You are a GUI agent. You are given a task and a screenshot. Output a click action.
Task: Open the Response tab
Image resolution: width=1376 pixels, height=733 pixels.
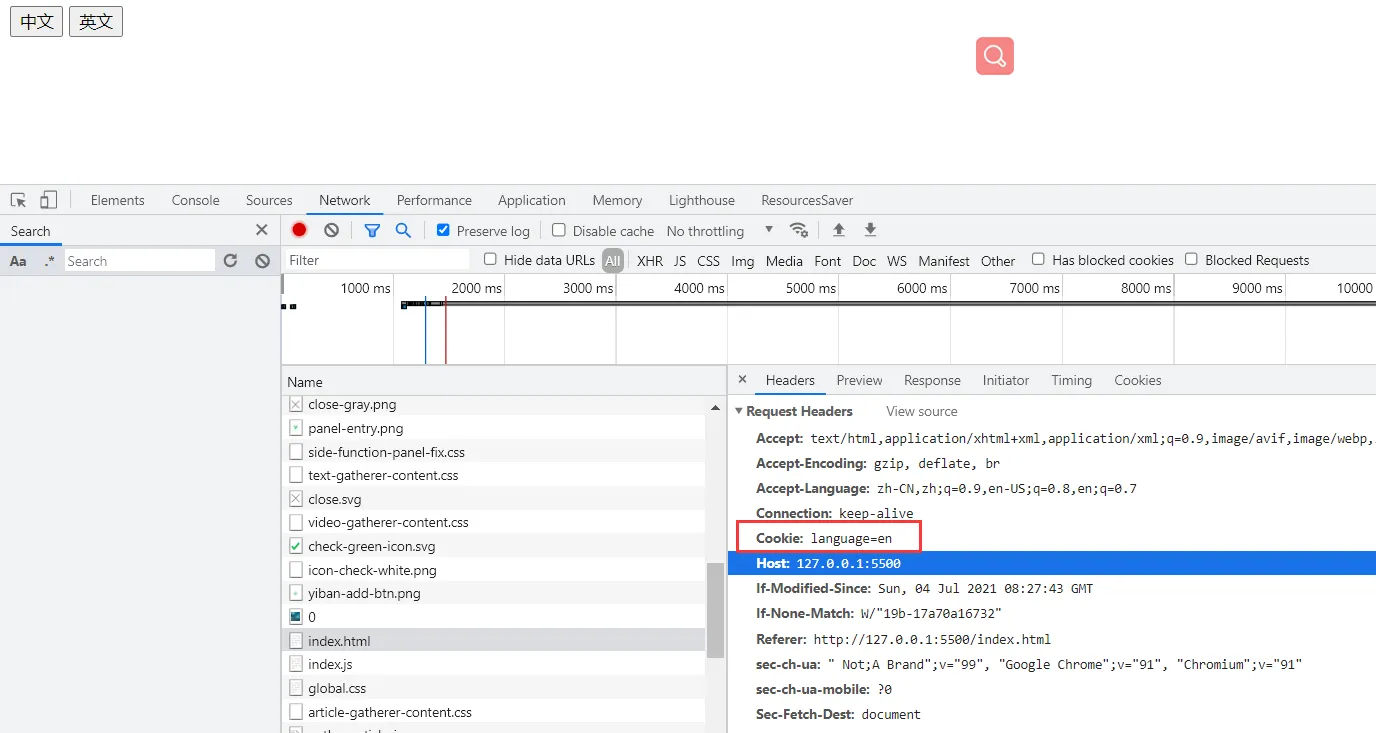point(932,380)
